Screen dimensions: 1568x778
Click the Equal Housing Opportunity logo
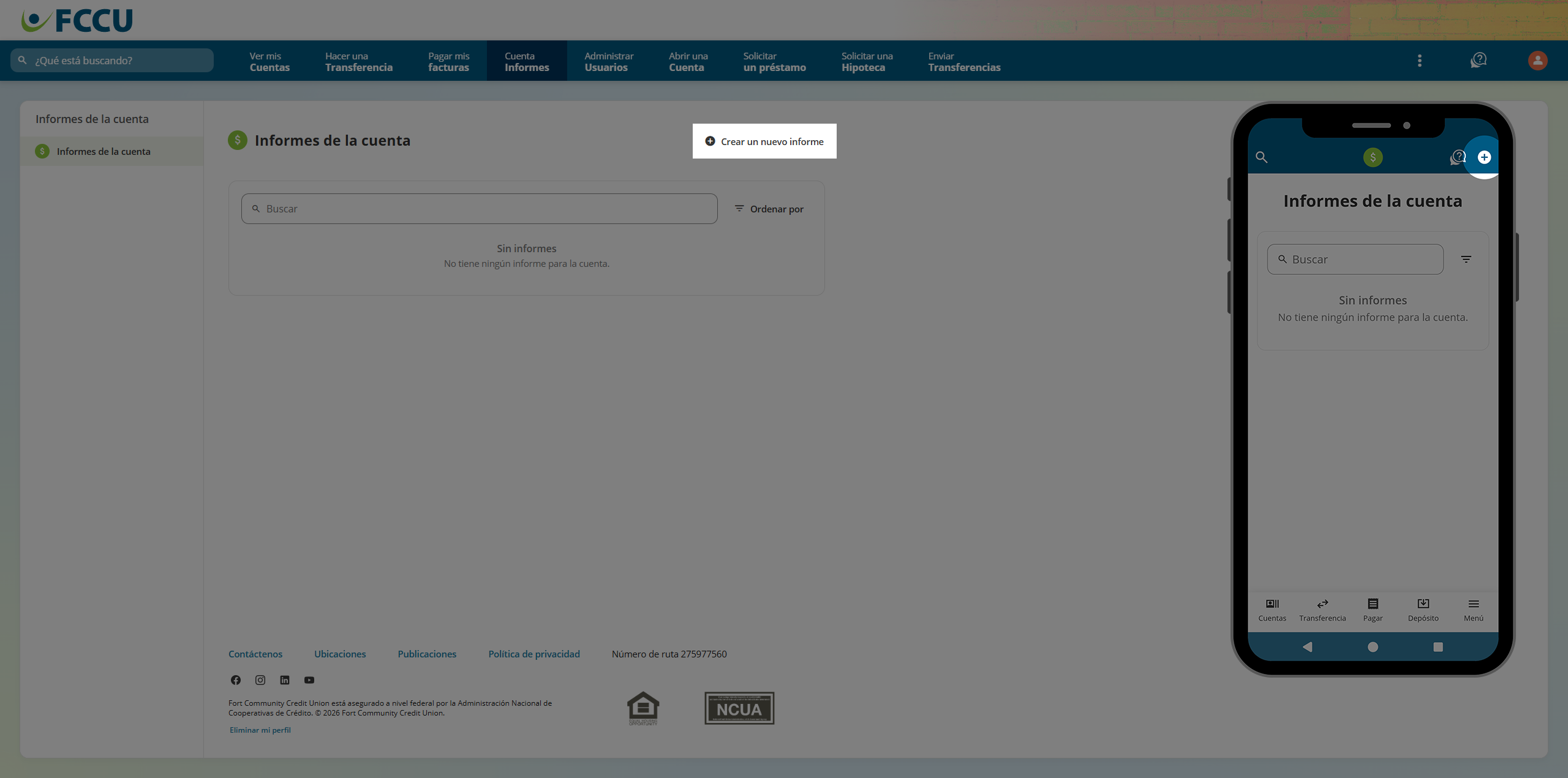click(643, 708)
